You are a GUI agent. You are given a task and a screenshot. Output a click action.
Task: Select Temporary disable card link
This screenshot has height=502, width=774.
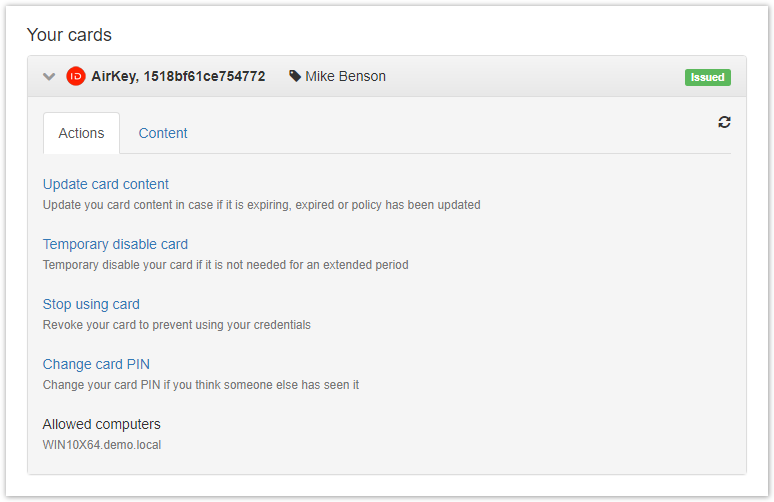click(x=115, y=244)
